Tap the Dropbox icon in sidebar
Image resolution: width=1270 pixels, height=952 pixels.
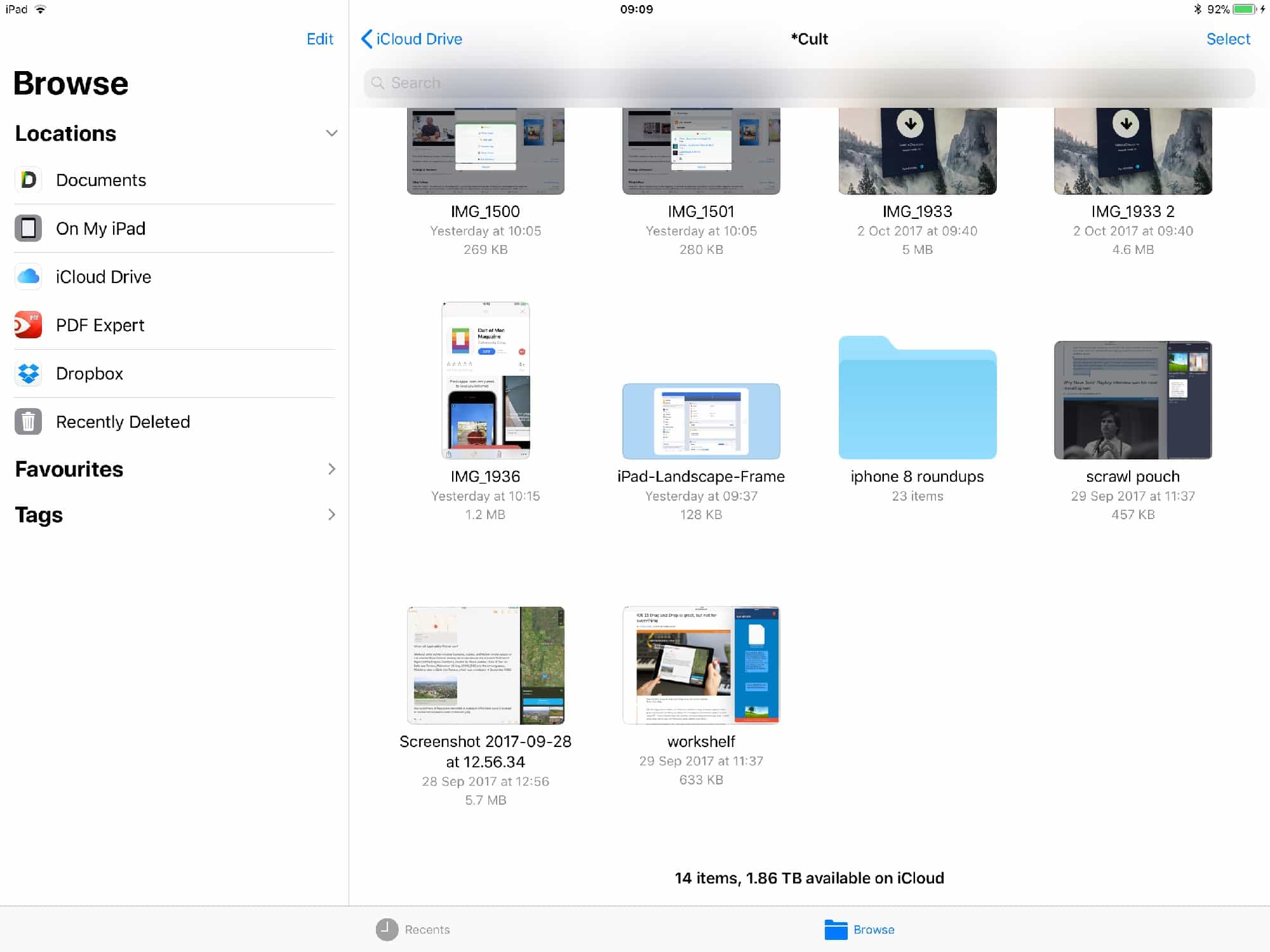point(28,374)
